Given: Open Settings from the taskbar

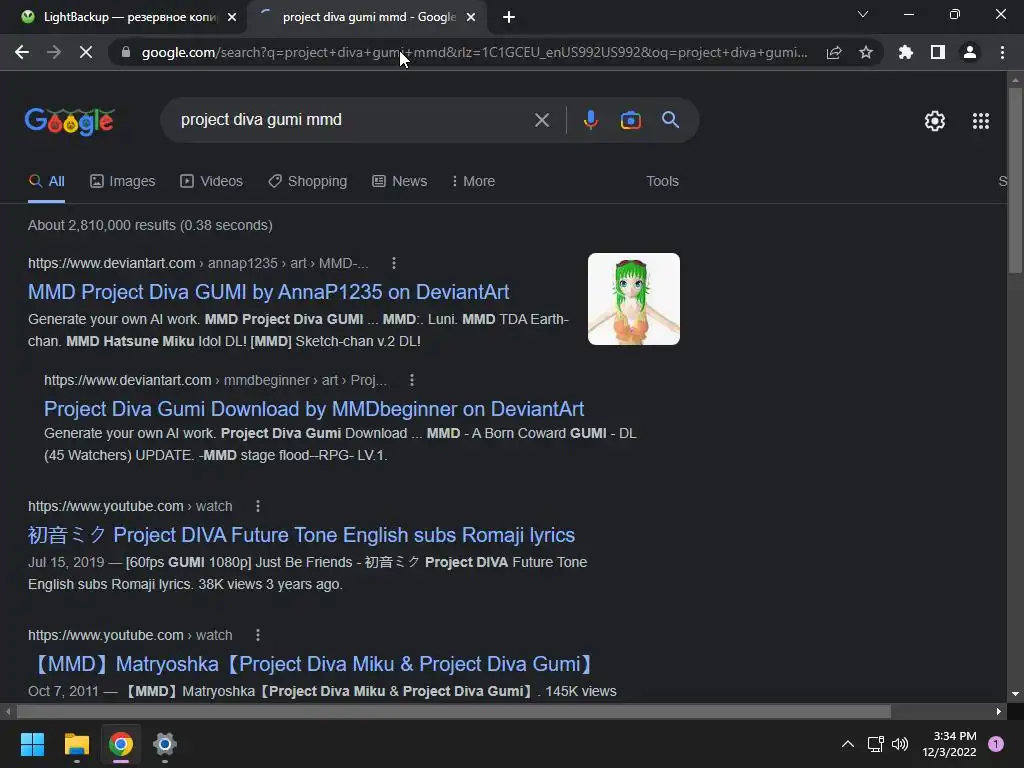Looking at the screenshot, I should [x=165, y=744].
